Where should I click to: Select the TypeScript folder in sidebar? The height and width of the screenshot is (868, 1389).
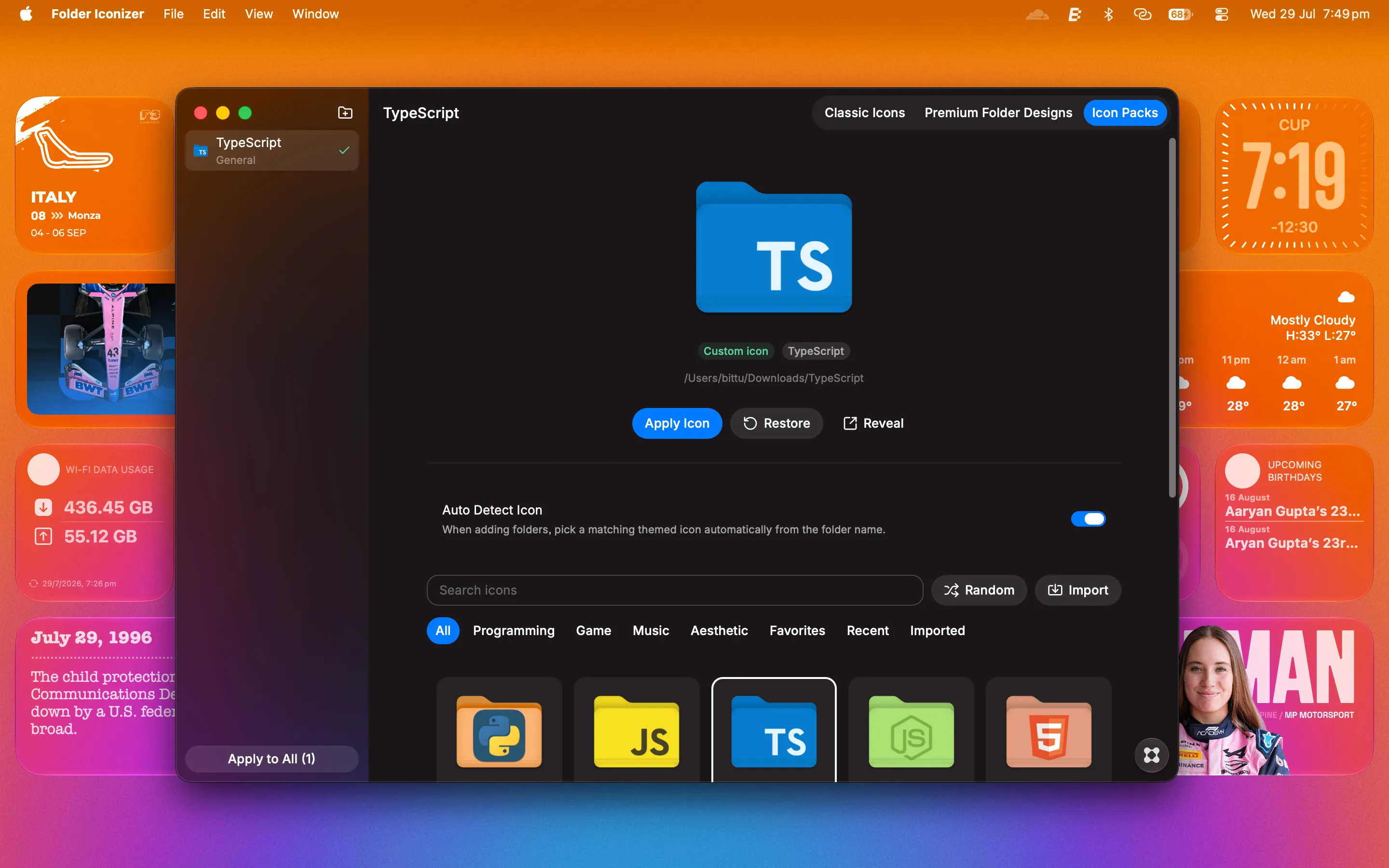(x=272, y=150)
